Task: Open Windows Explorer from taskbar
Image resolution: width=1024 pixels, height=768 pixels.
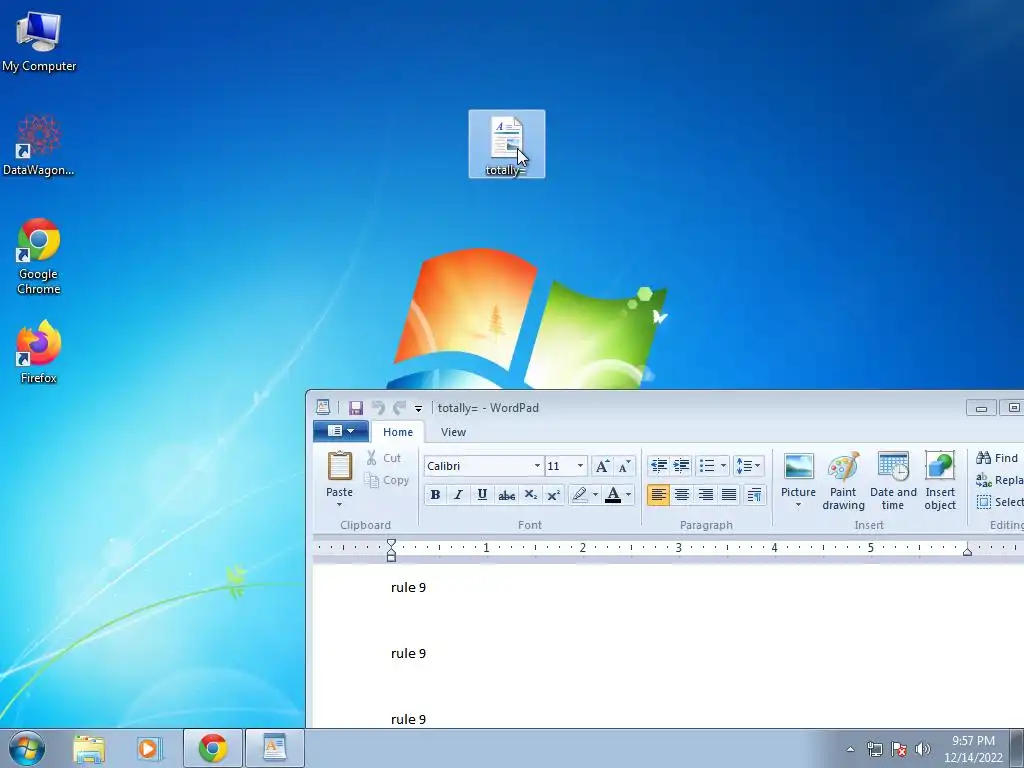Action: pos(89,748)
